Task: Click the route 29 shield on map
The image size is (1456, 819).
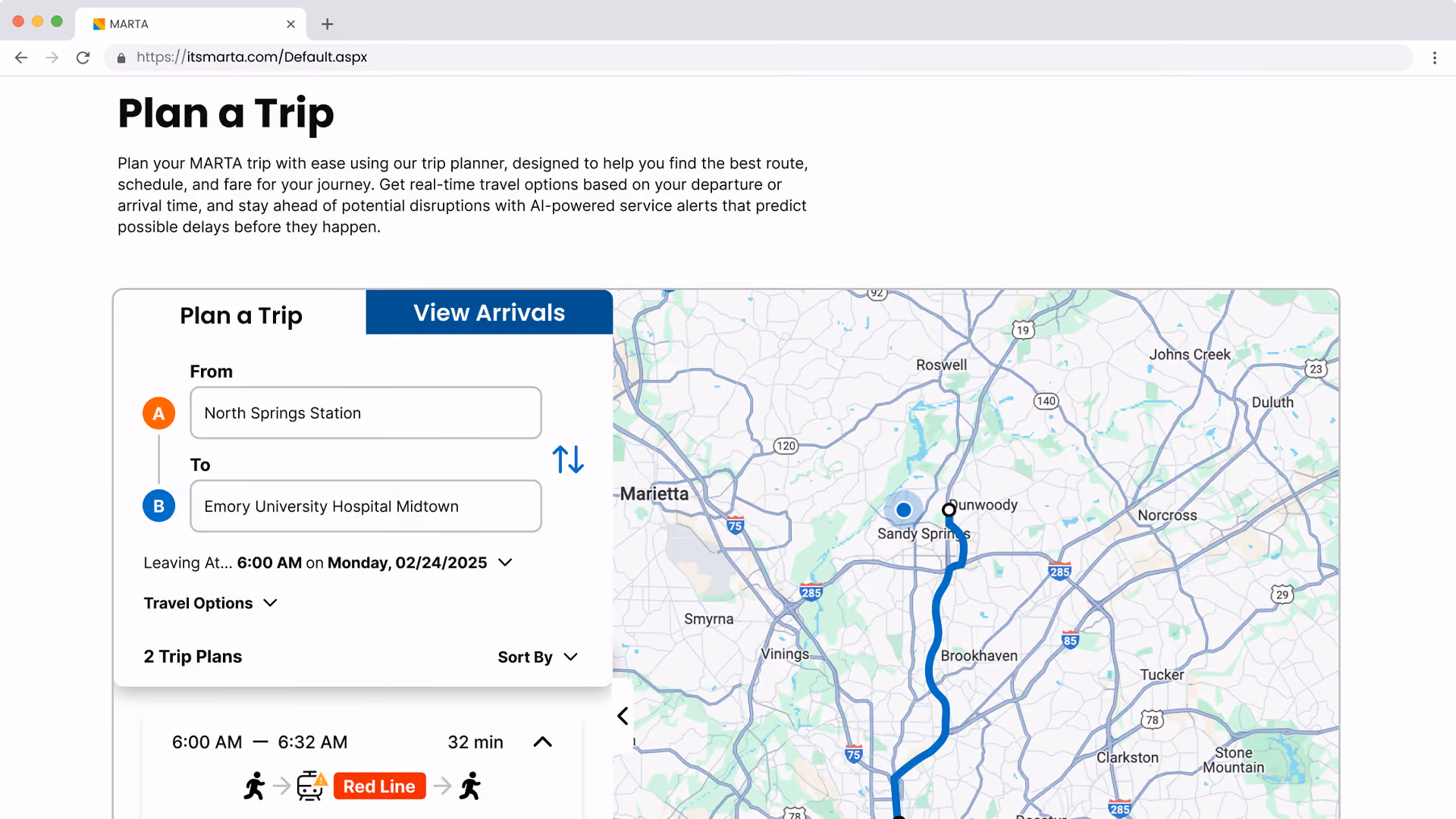Action: point(1282,594)
